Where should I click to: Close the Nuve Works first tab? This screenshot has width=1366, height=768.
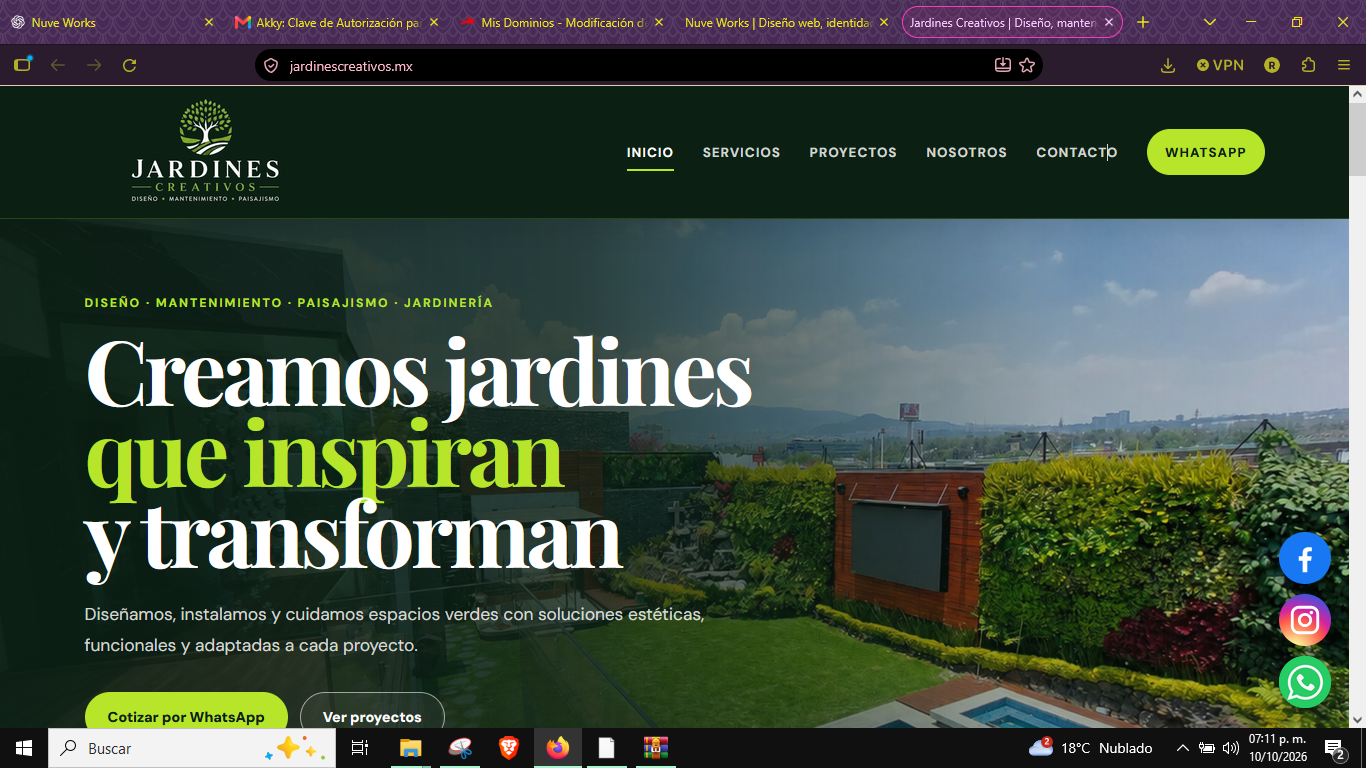click(x=209, y=22)
